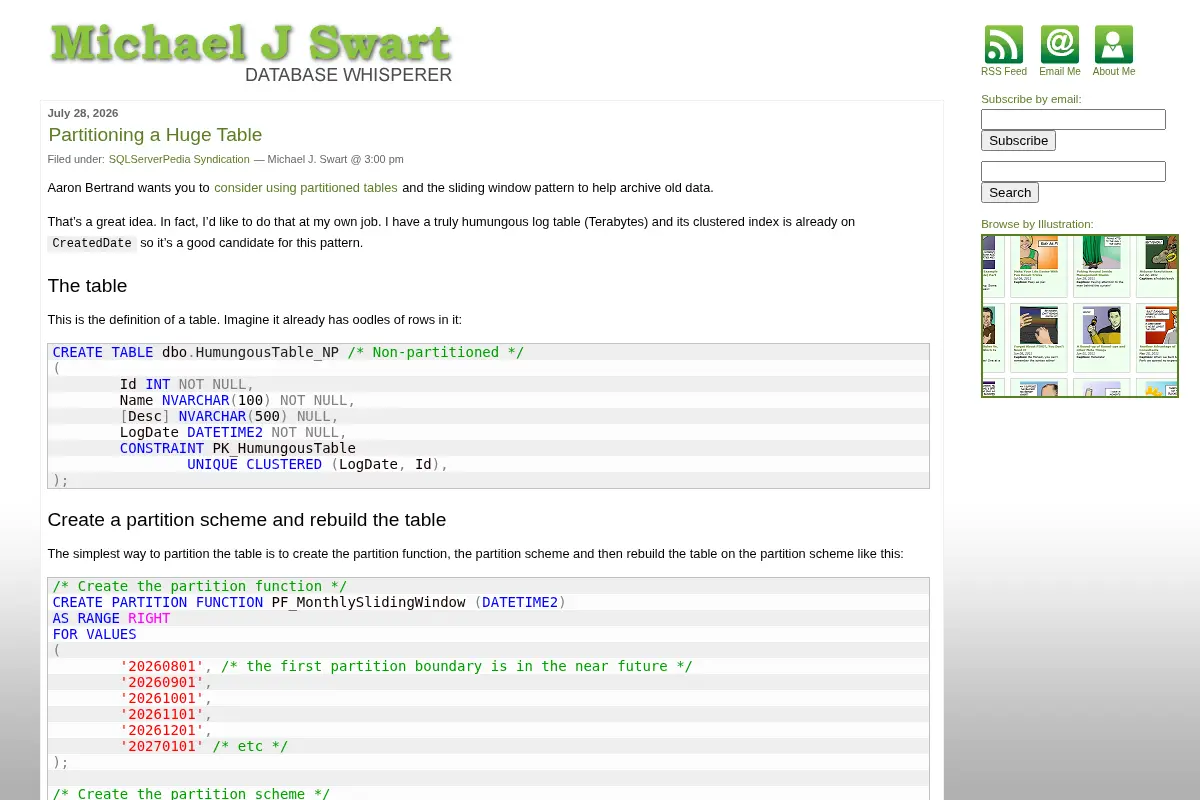Click the '20261001' partition boundary value
Image resolution: width=1200 pixels, height=800 pixels.
[x=162, y=698]
